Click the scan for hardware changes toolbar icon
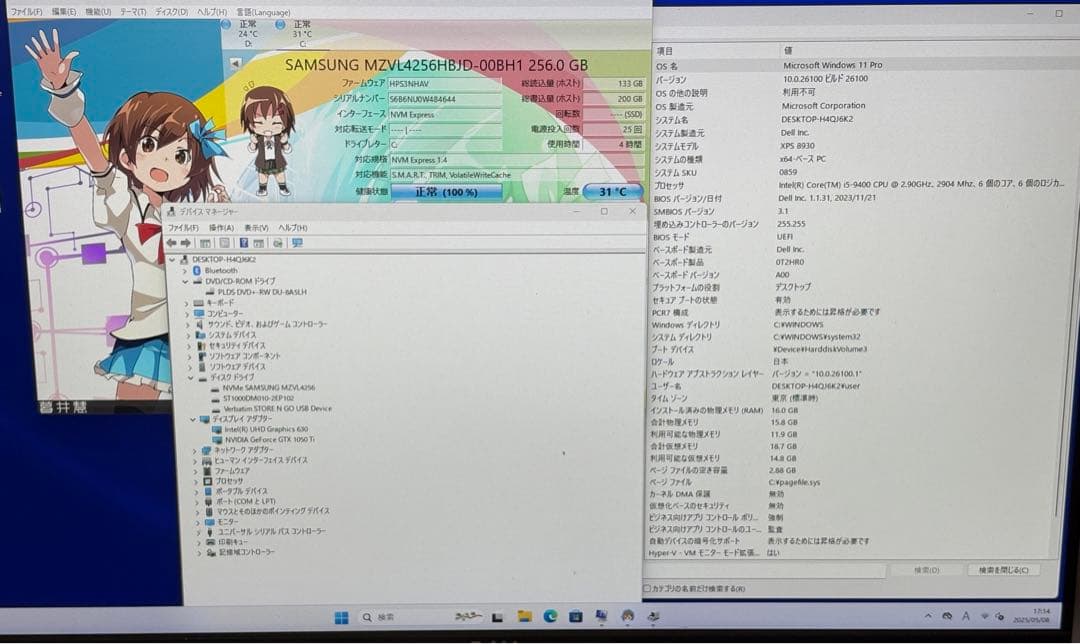The image size is (1080, 644). (x=277, y=242)
